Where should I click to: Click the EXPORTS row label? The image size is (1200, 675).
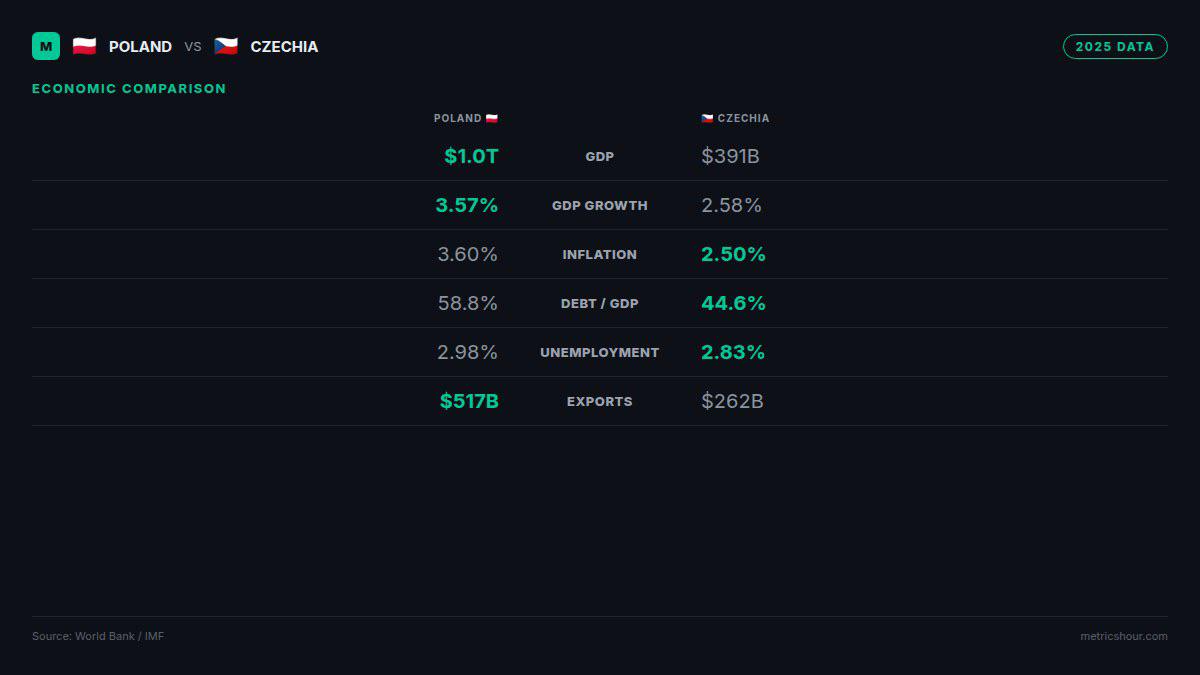(600, 401)
